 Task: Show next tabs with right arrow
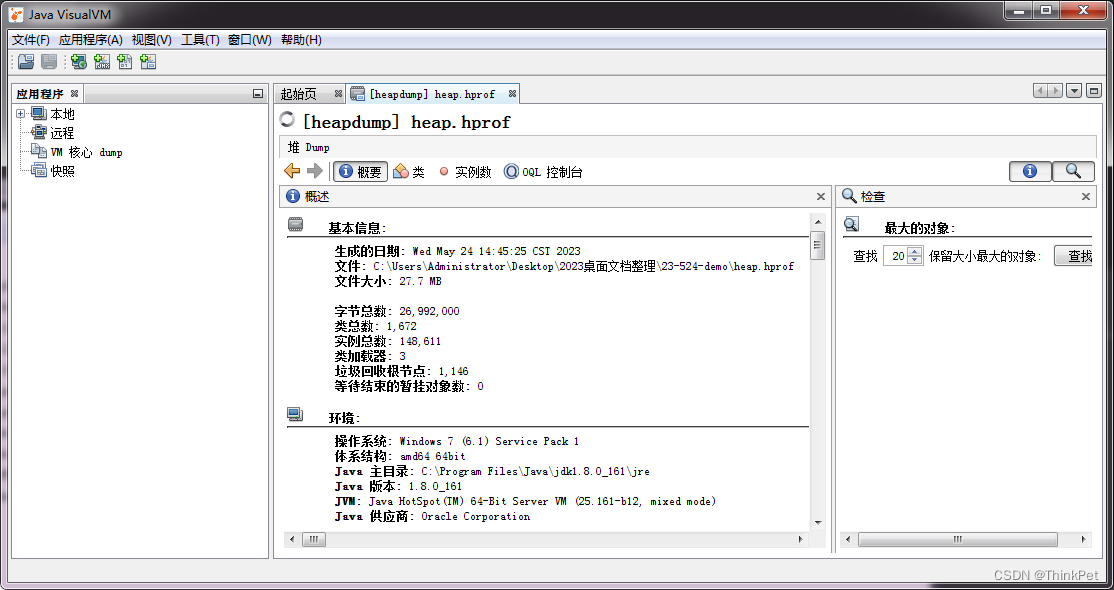1056,91
